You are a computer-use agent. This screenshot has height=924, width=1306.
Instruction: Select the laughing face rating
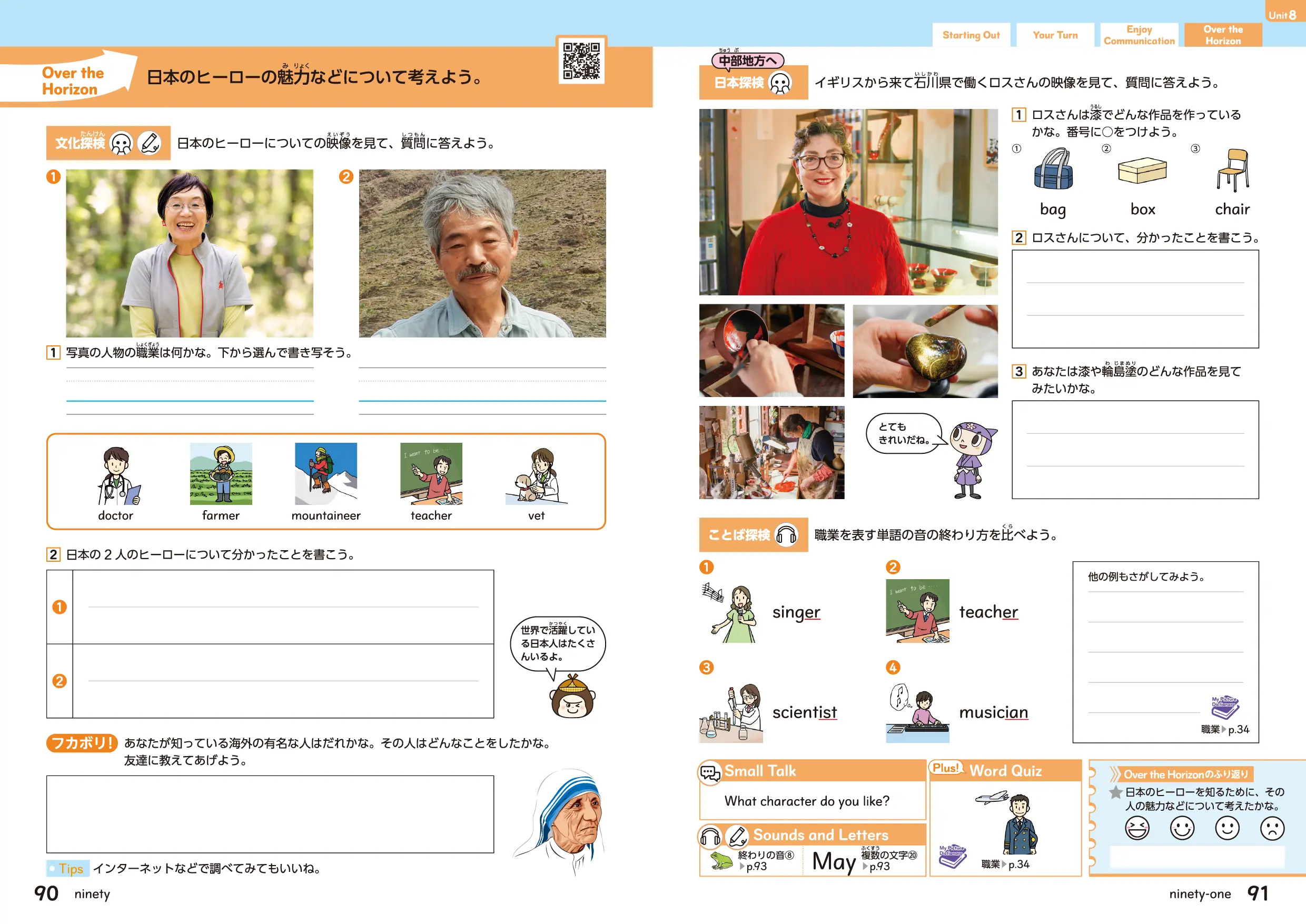coord(1136,828)
